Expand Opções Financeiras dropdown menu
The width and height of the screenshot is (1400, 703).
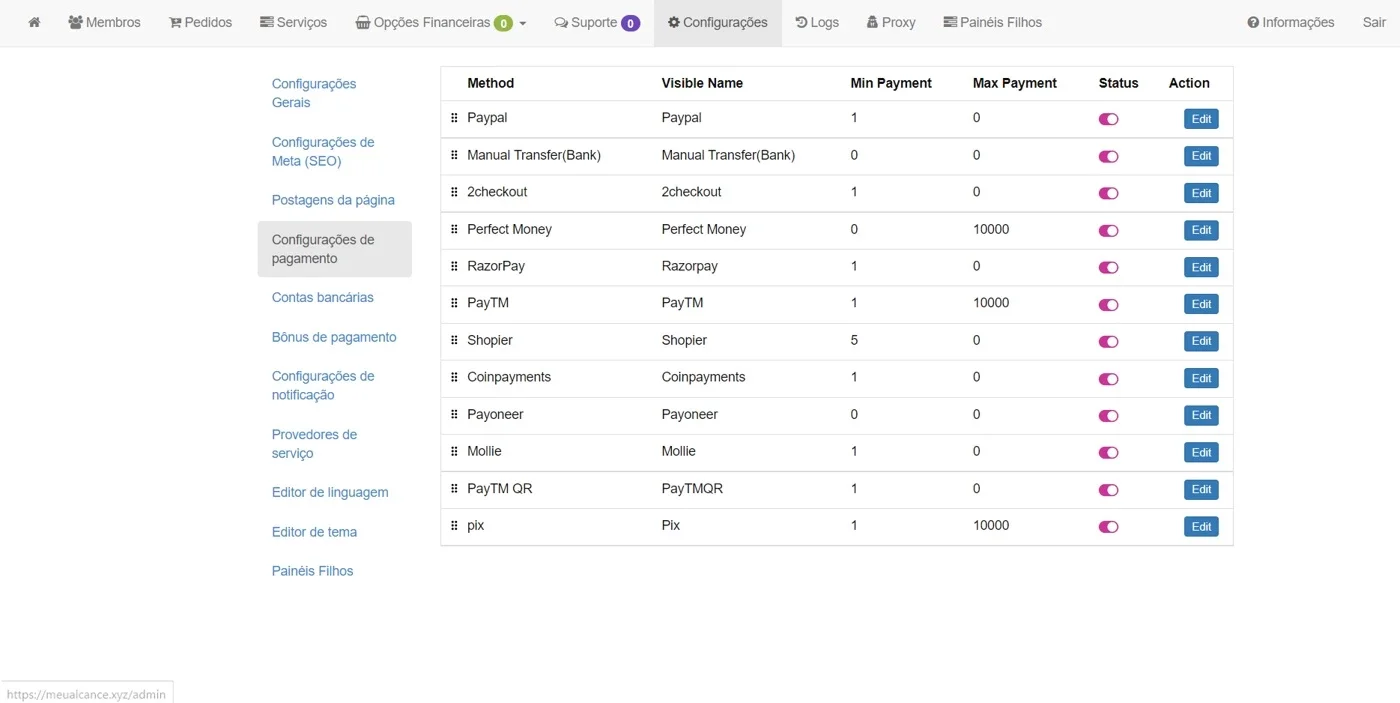click(441, 22)
